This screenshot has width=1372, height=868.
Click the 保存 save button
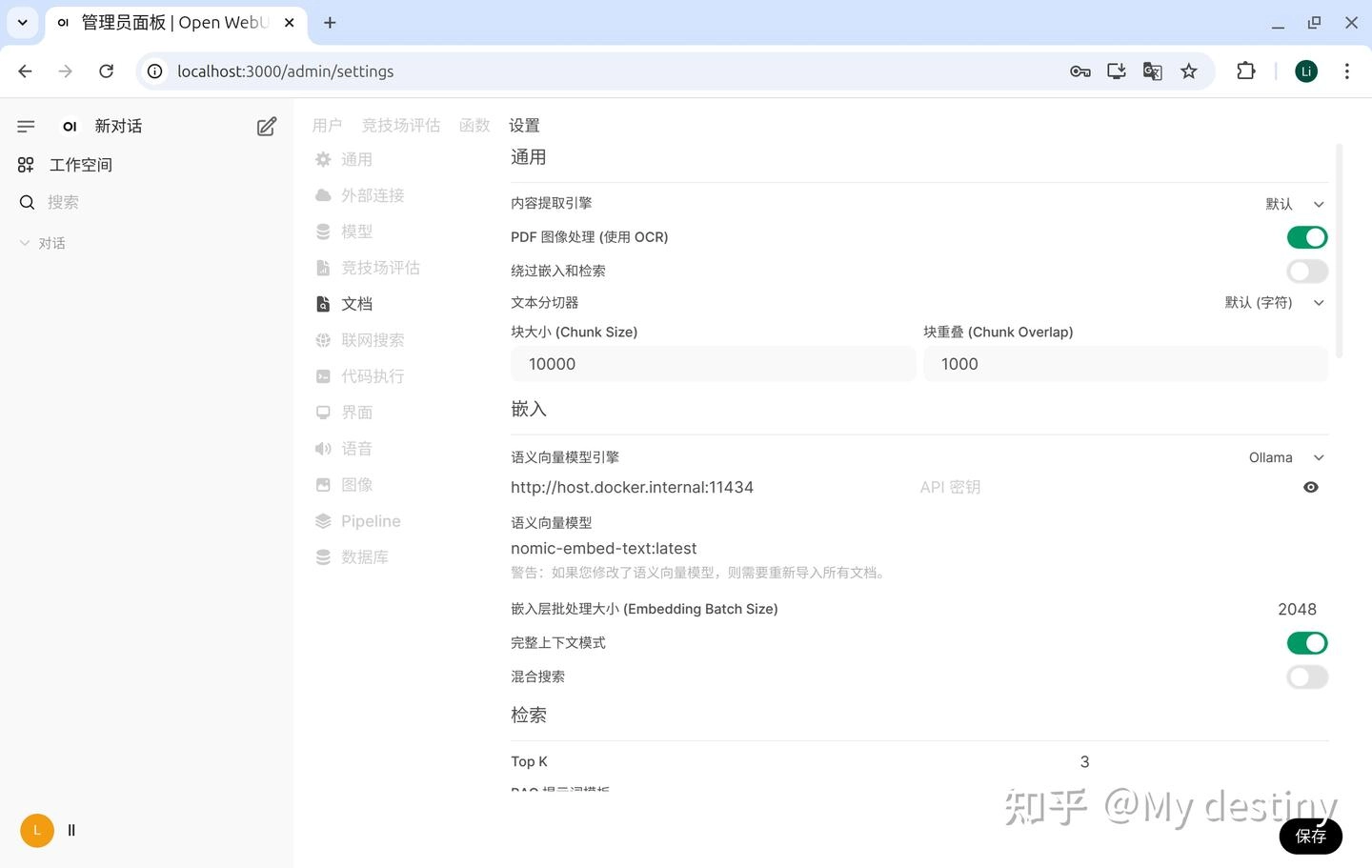coord(1310,836)
